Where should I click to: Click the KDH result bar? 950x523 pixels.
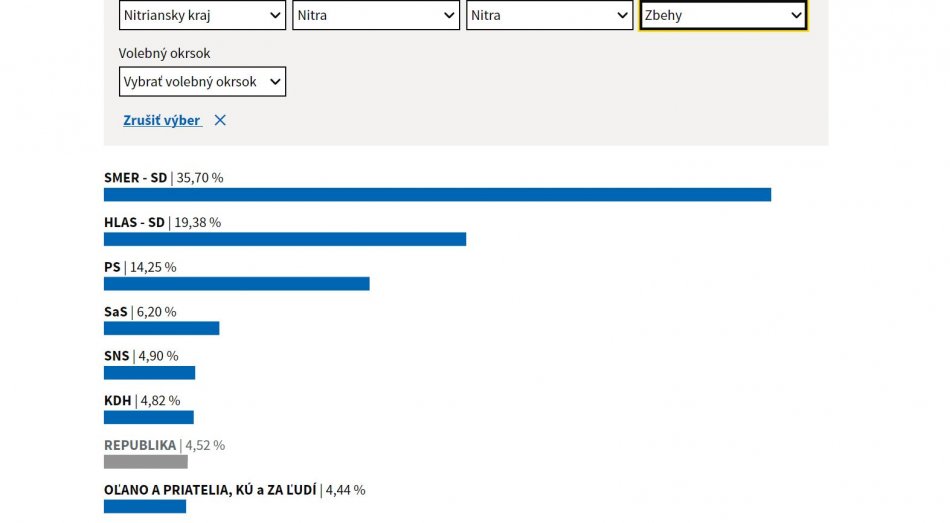tap(148, 417)
